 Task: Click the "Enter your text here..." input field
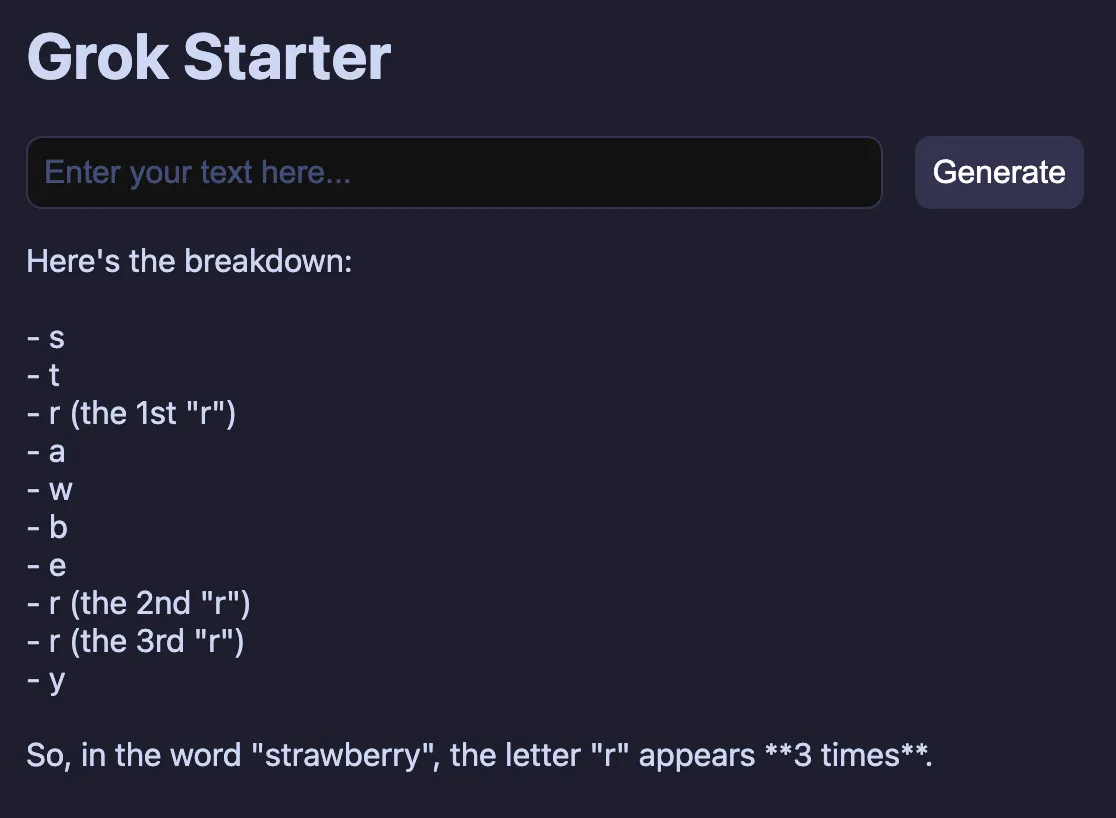point(453,173)
